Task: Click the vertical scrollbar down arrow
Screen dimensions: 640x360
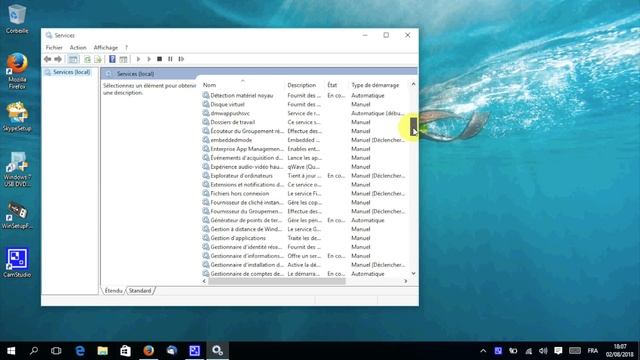Action: (413, 273)
